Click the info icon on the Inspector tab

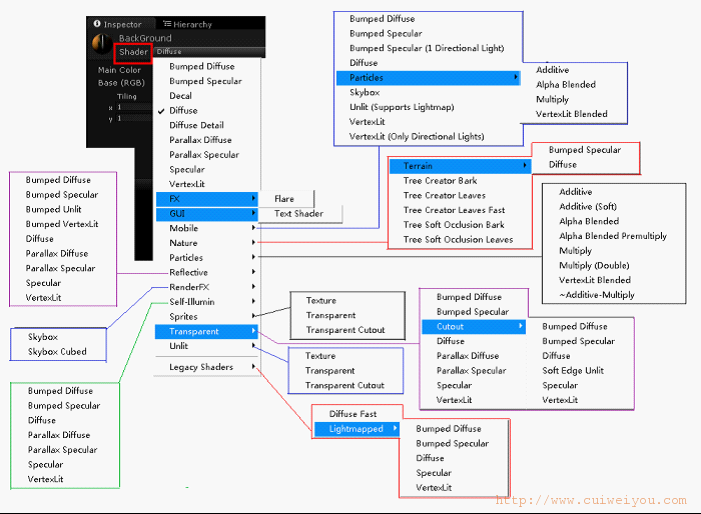pos(97,24)
